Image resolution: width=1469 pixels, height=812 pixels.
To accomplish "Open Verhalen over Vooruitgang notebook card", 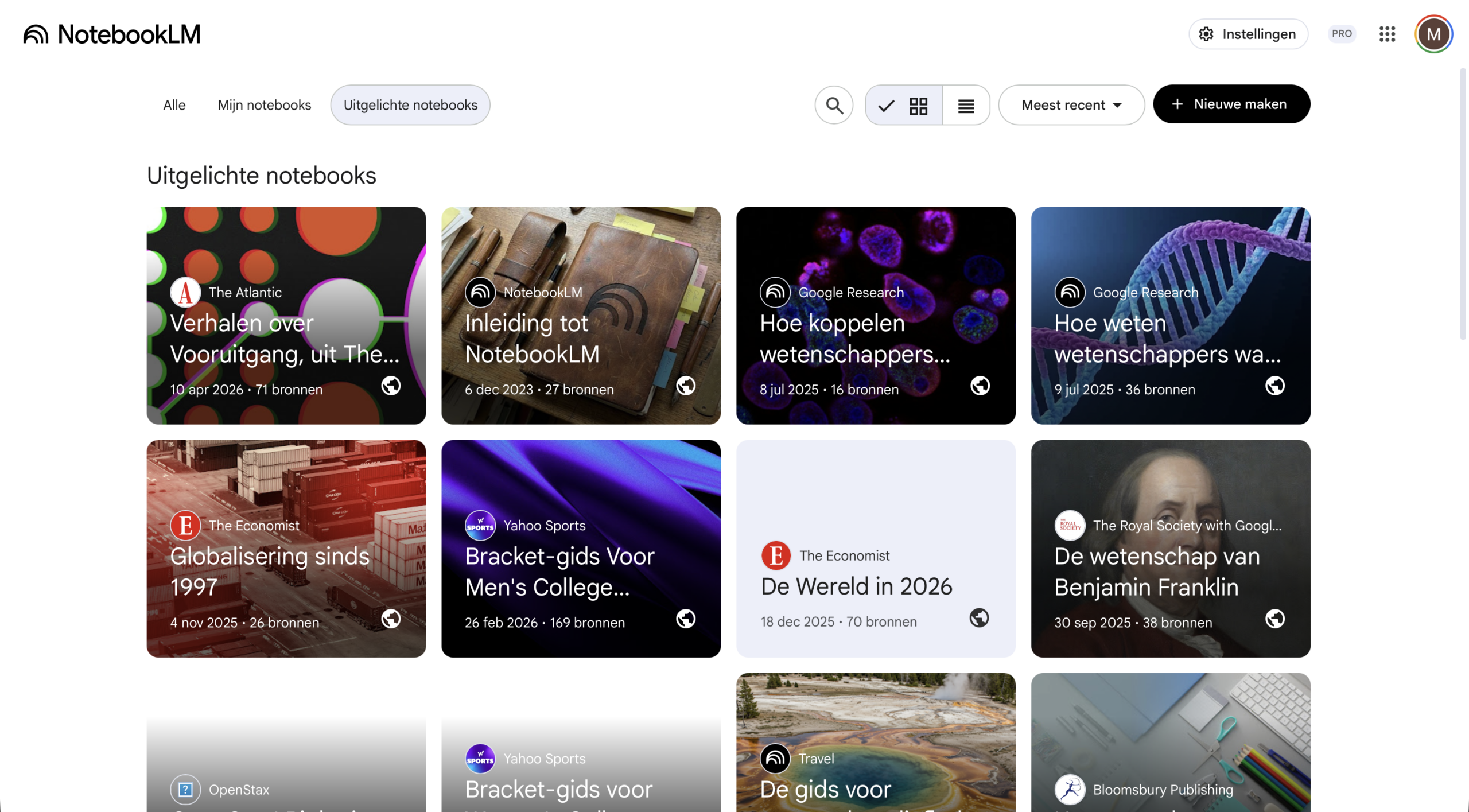I will (286, 316).
